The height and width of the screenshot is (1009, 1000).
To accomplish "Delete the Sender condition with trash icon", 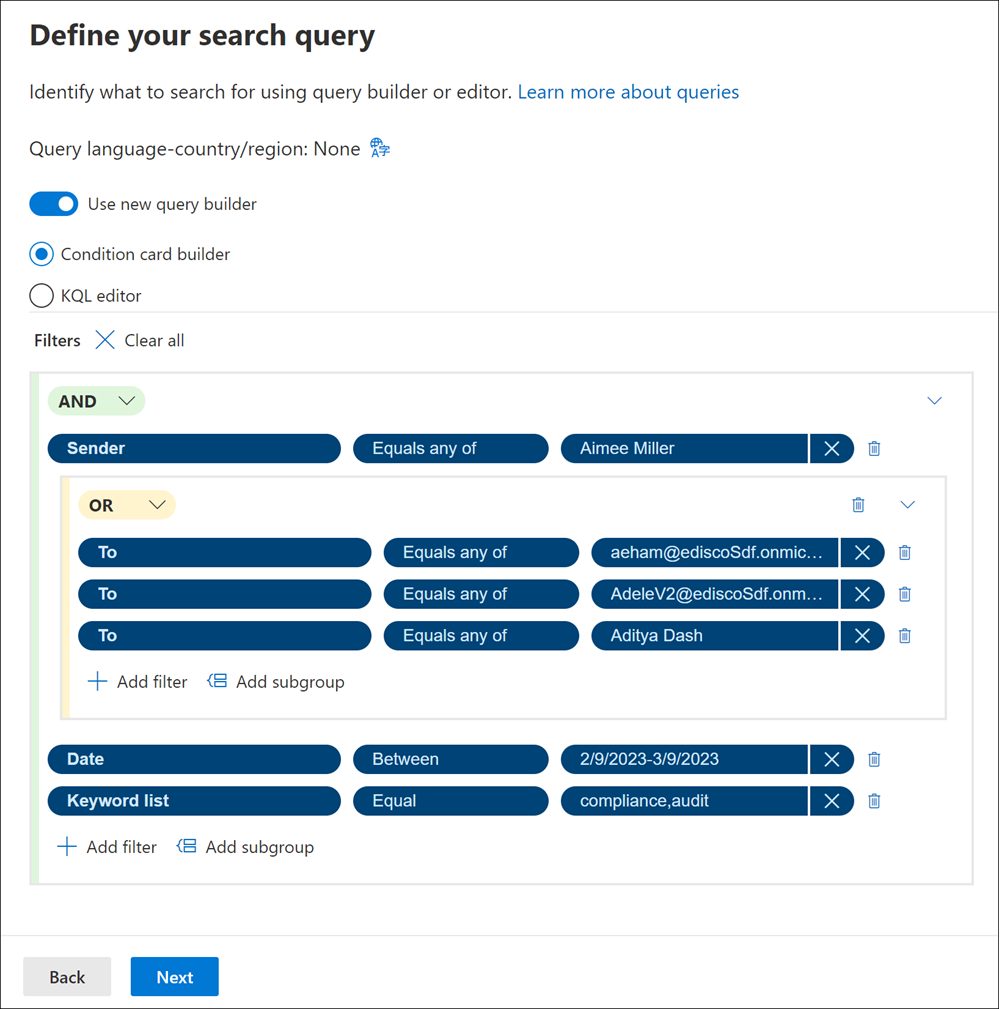I will 873,448.
